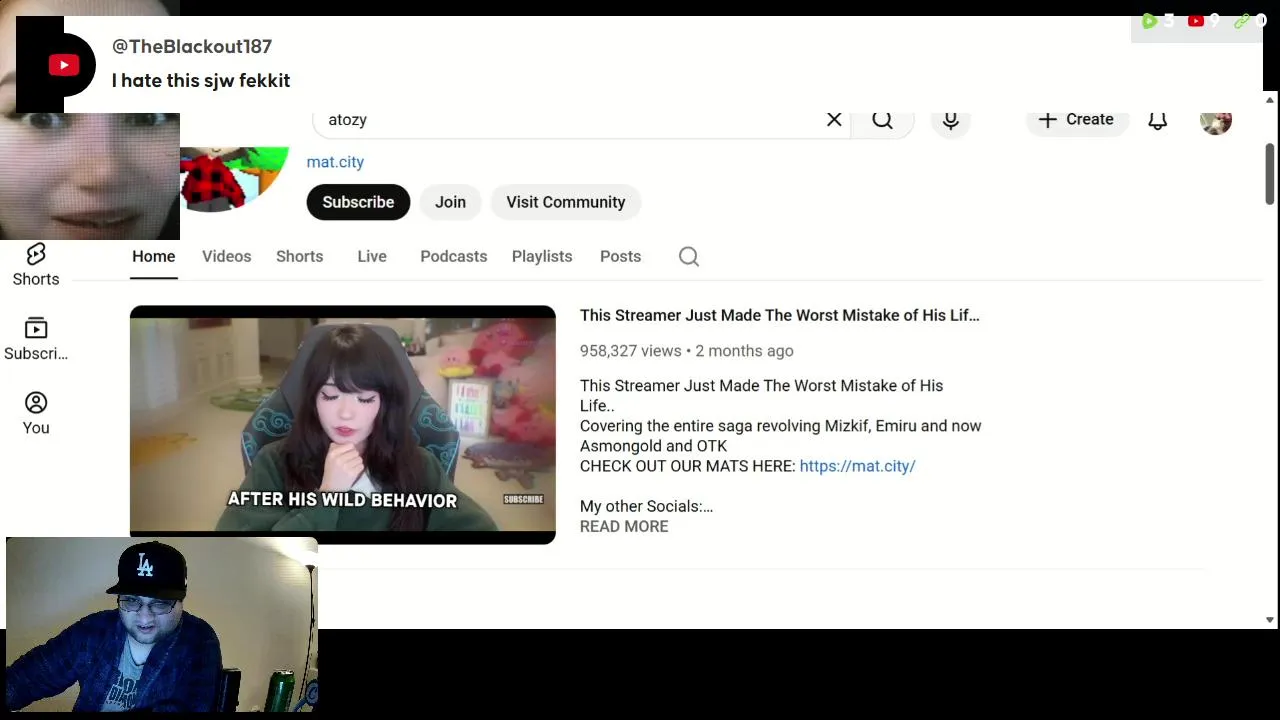The width and height of the screenshot is (1280, 720).
Task: Switch to the Live tab
Action: pos(372,257)
